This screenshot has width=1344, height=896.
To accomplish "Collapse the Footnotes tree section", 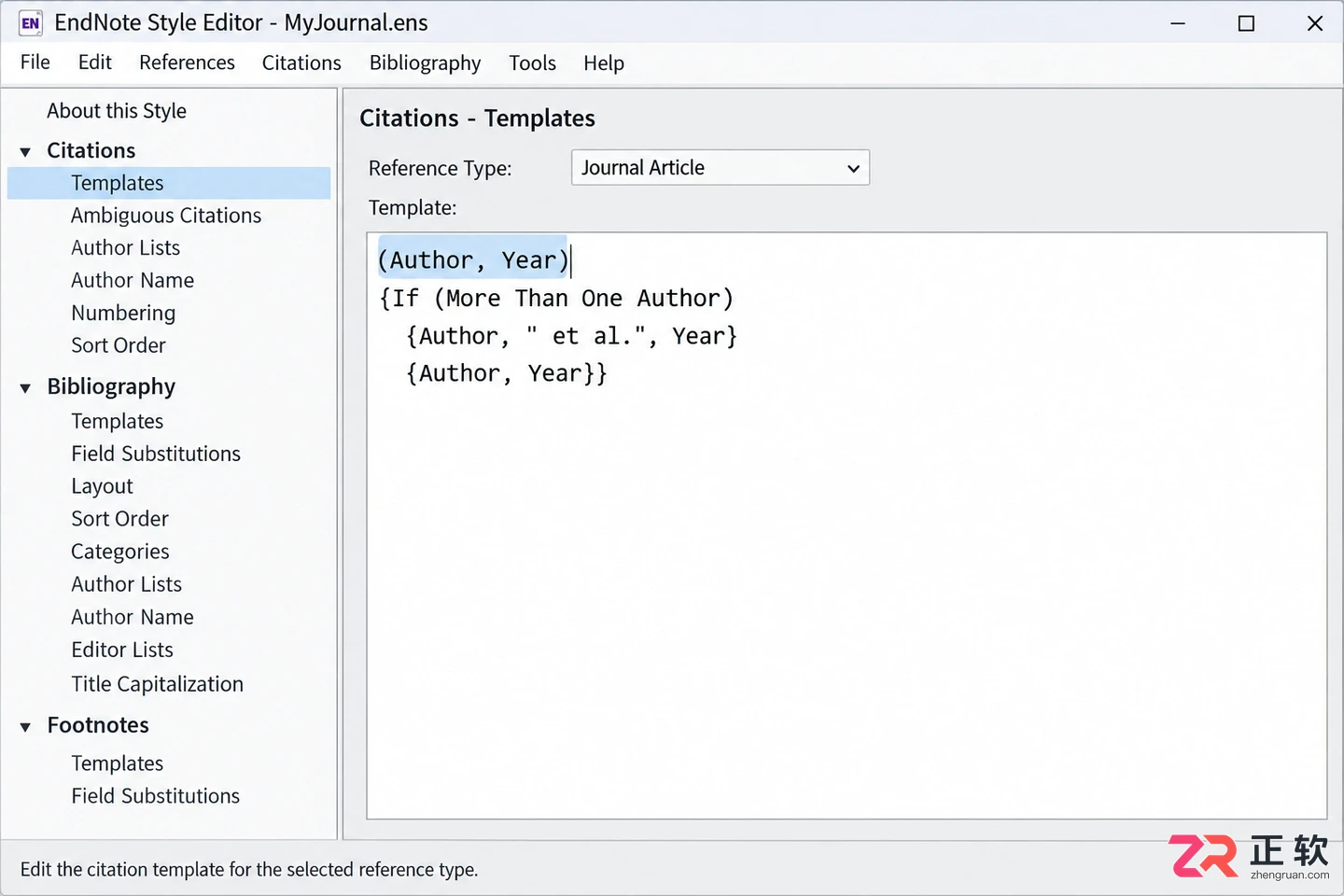I will point(25,726).
